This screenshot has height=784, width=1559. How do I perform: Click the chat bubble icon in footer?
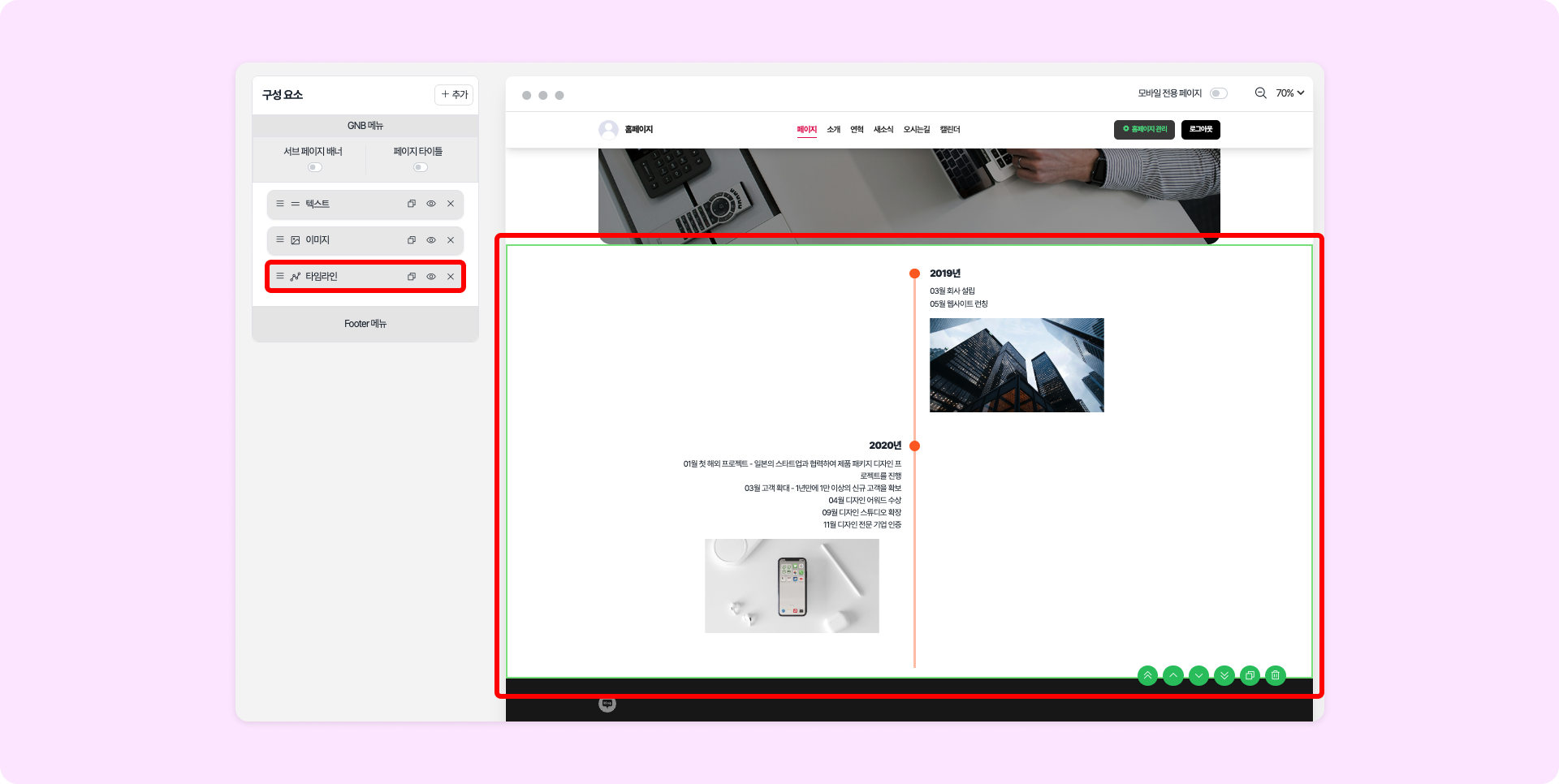tap(607, 704)
